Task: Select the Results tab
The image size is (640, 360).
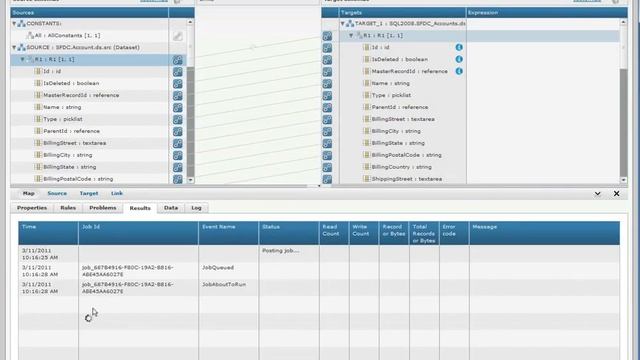Action: [x=140, y=208]
